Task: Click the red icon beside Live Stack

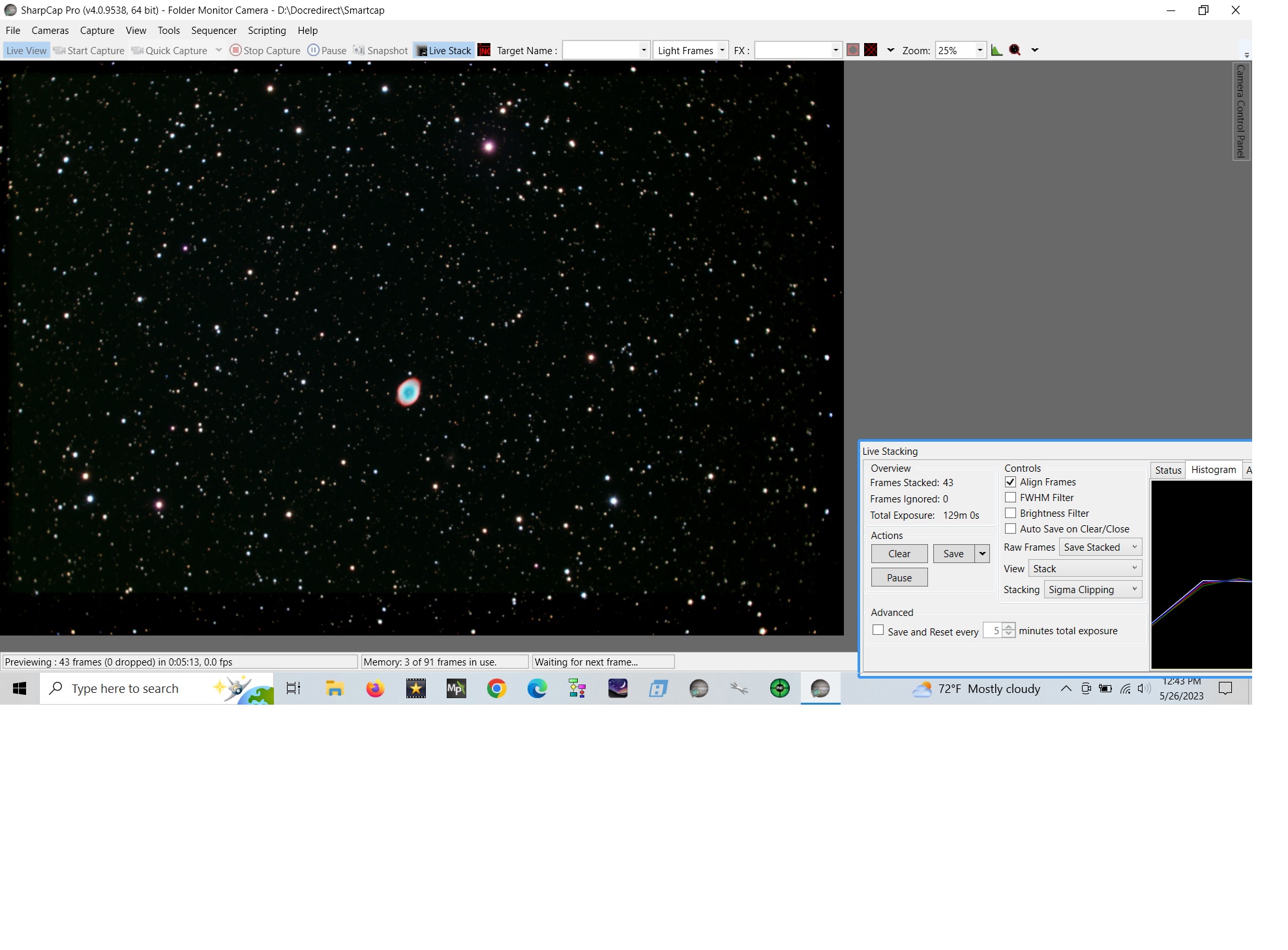Action: click(x=484, y=50)
